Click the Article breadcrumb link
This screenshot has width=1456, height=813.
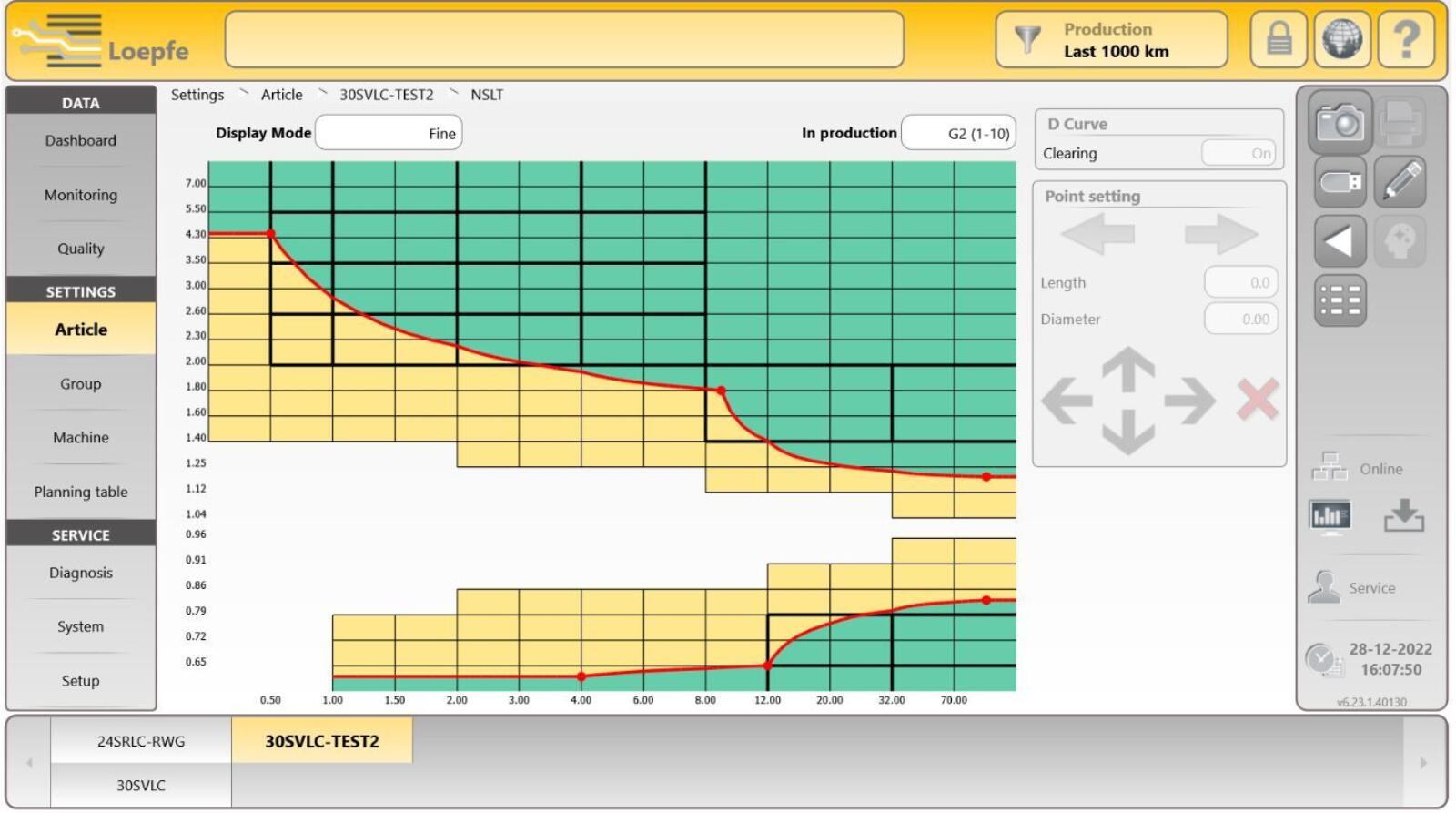click(281, 95)
